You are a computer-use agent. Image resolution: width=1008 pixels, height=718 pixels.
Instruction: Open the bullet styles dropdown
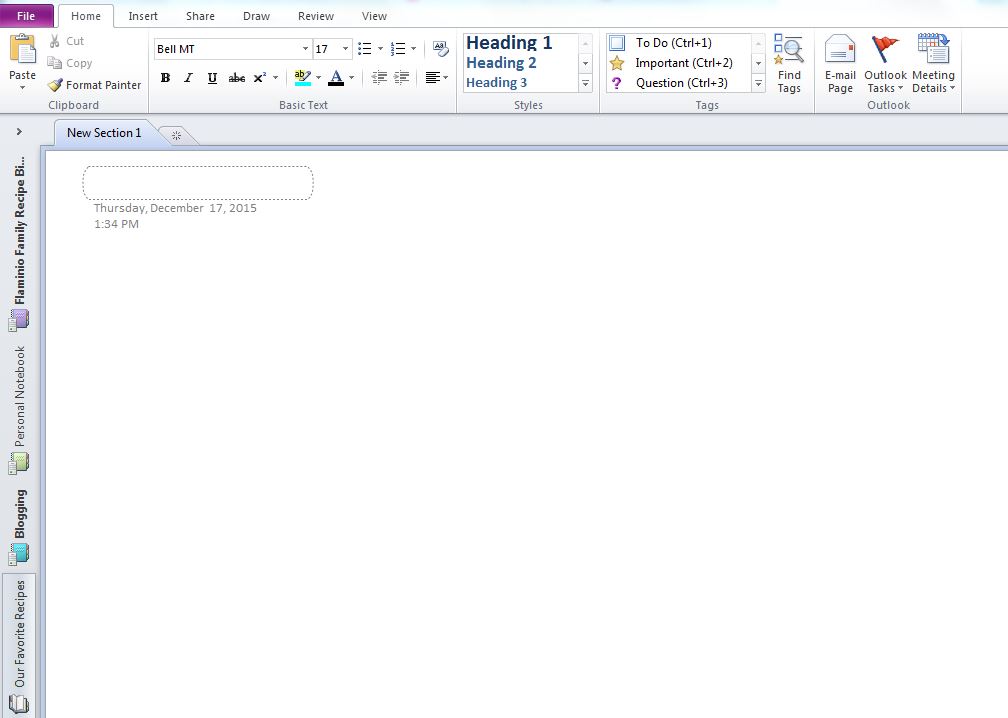tap(381, 49)
